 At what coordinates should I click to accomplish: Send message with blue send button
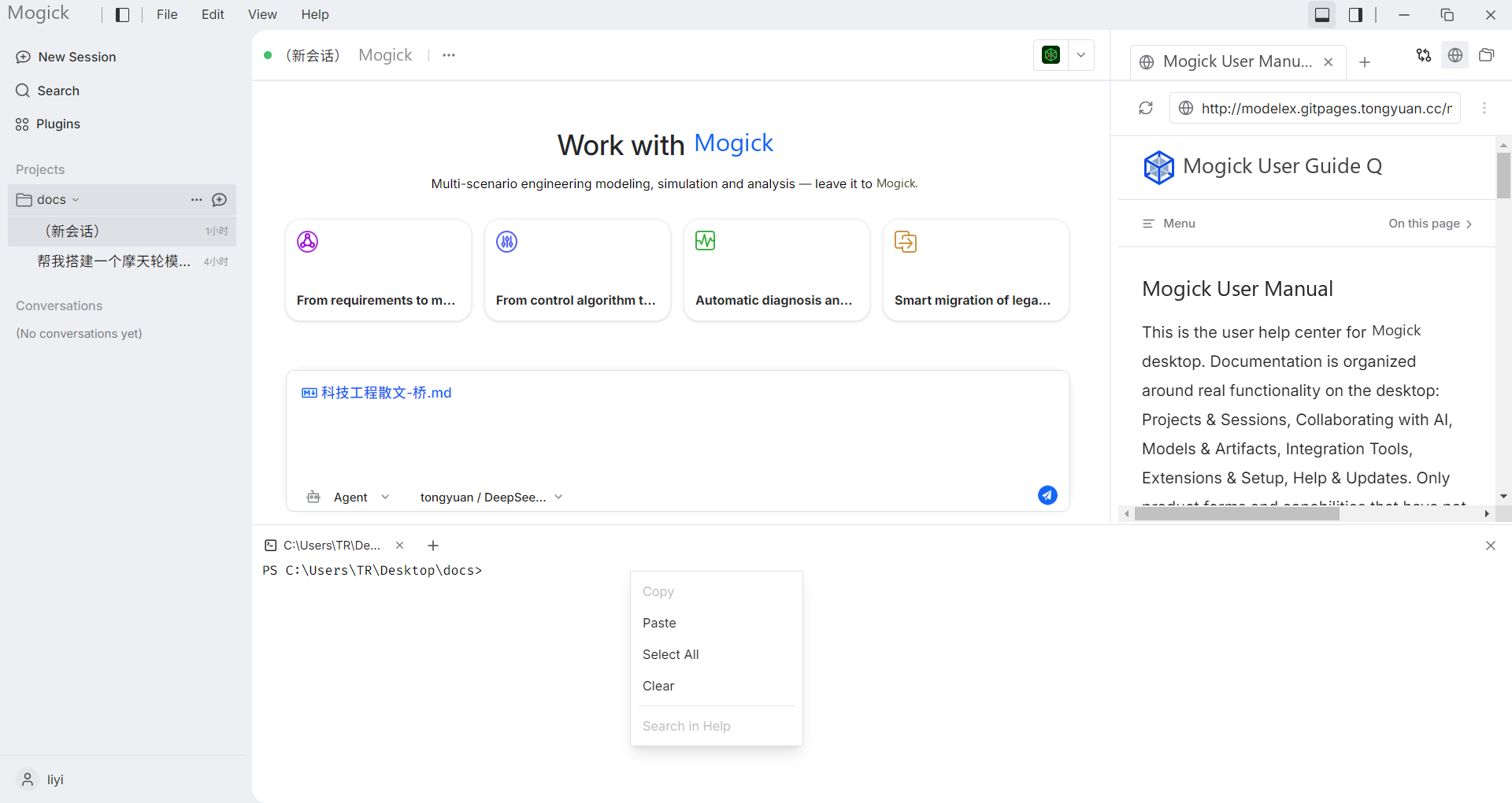coord(1047,495)
